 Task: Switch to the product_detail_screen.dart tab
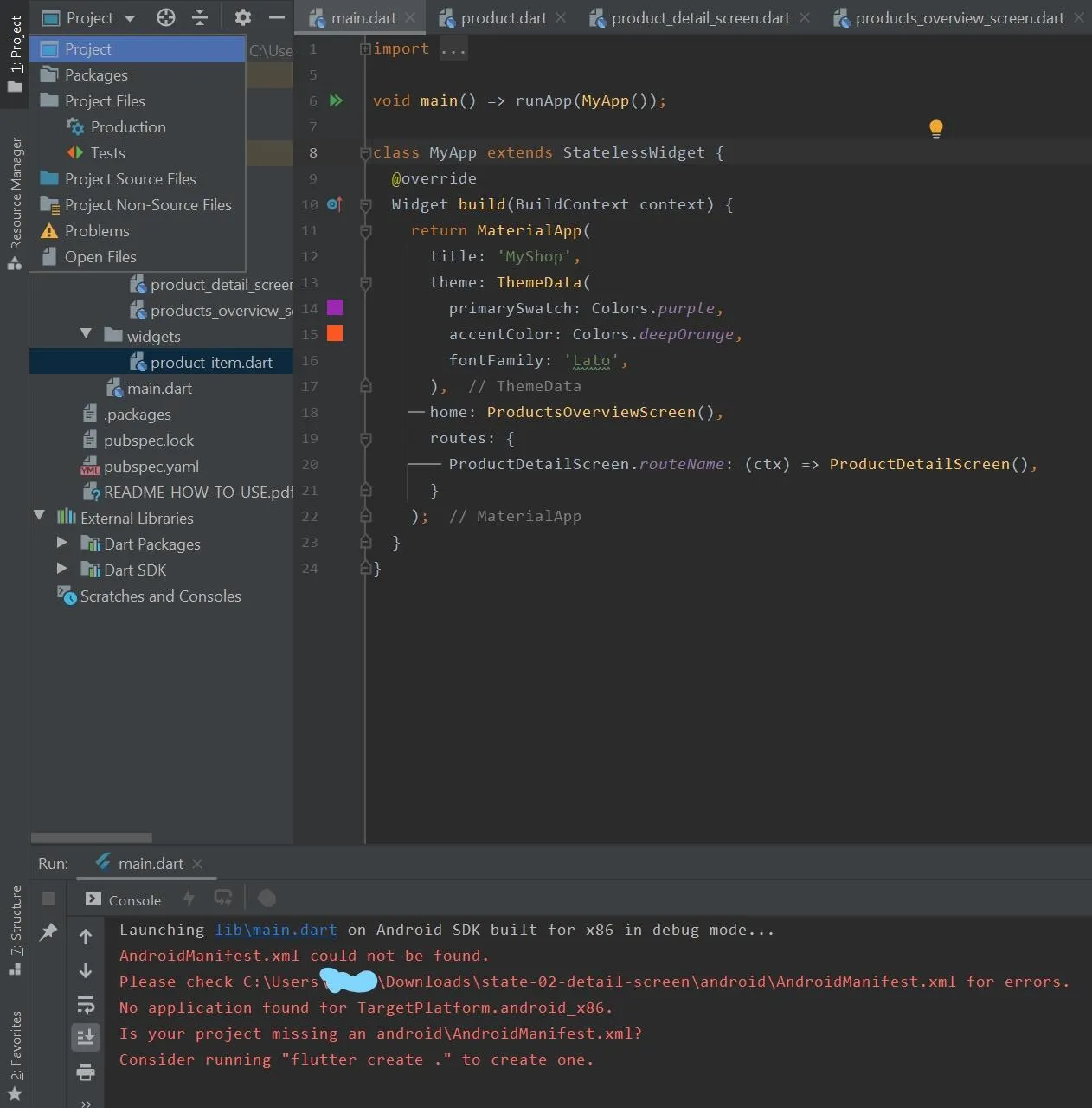click(699, 17)
